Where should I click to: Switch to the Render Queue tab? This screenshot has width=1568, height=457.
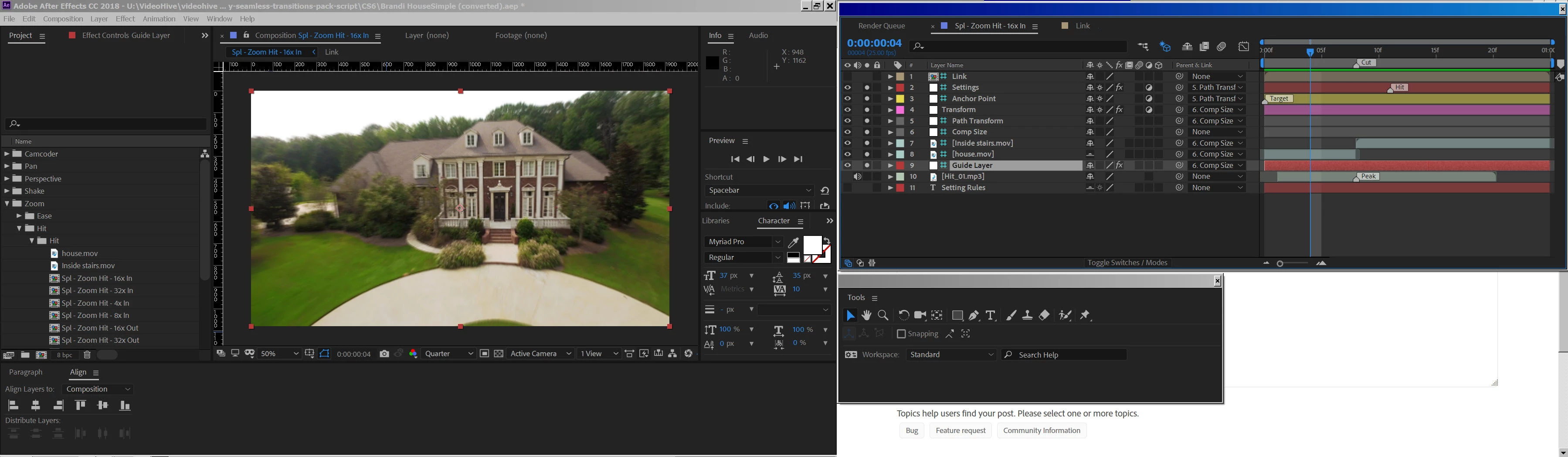coord(881,26)
